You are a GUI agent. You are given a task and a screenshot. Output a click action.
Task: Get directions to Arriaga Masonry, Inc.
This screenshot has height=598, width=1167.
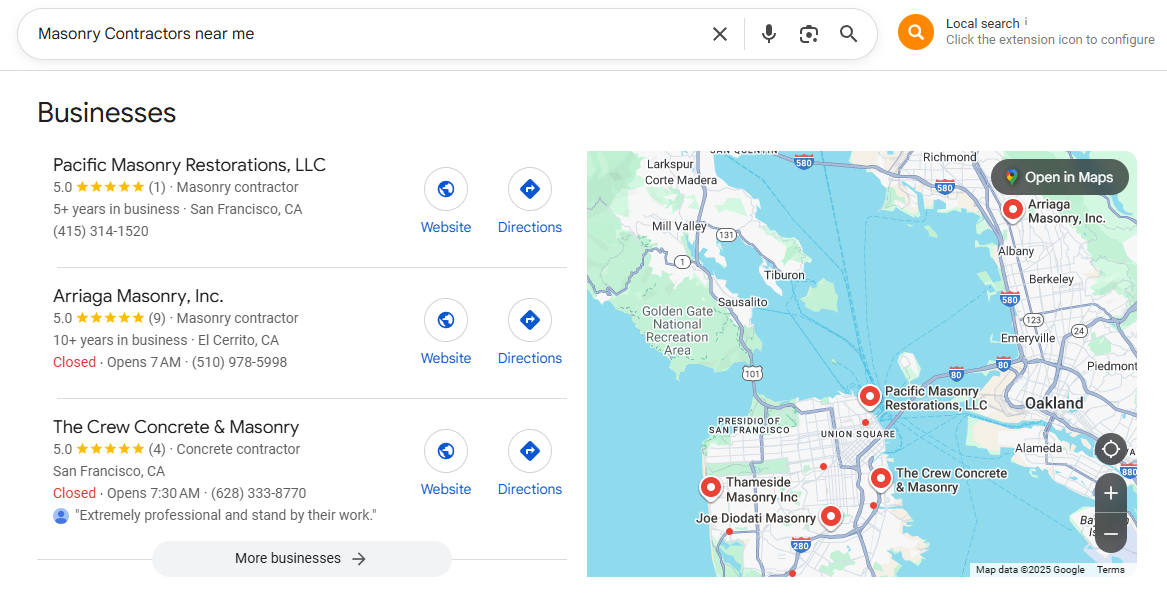click(x=530, y=320)
